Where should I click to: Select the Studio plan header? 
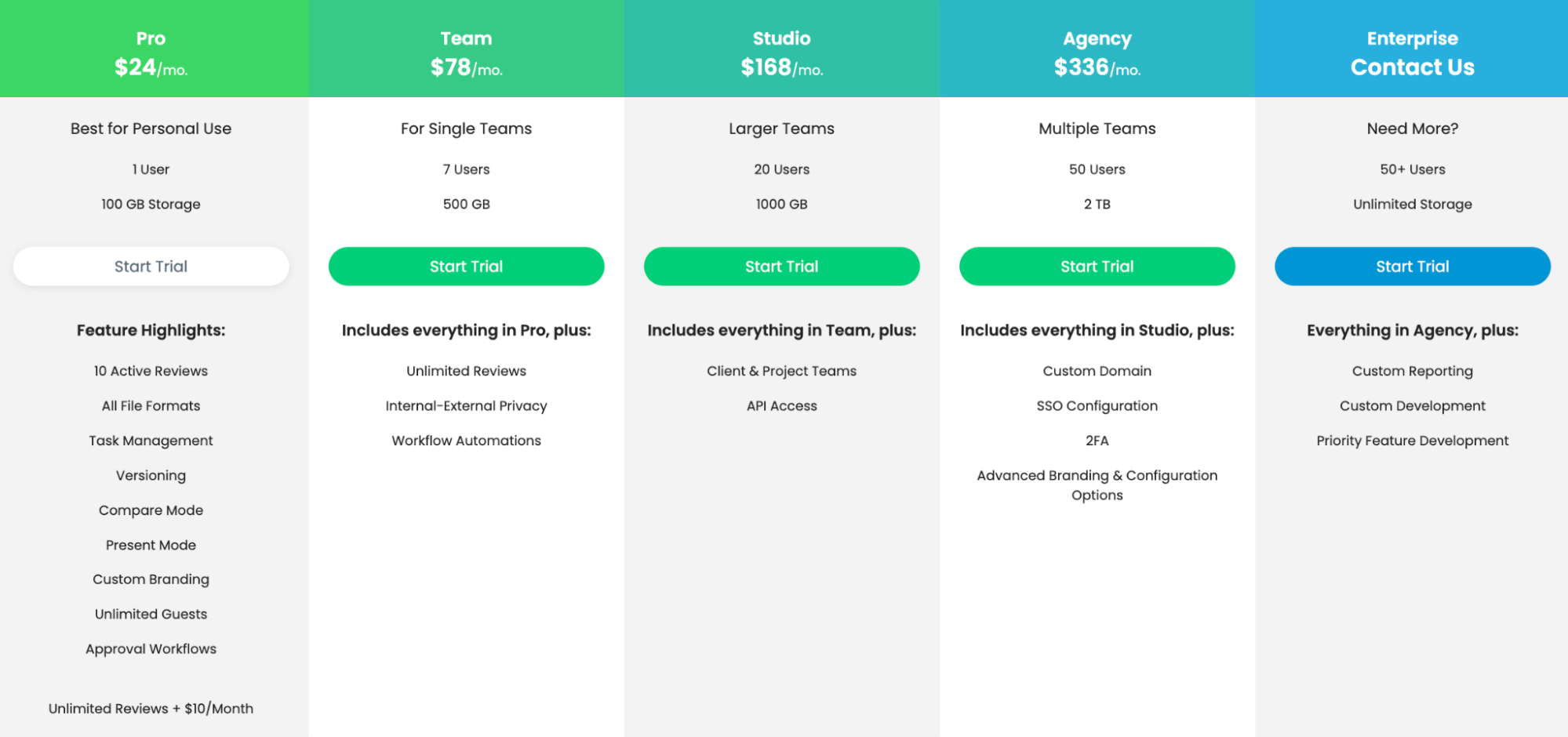(781, 38)
